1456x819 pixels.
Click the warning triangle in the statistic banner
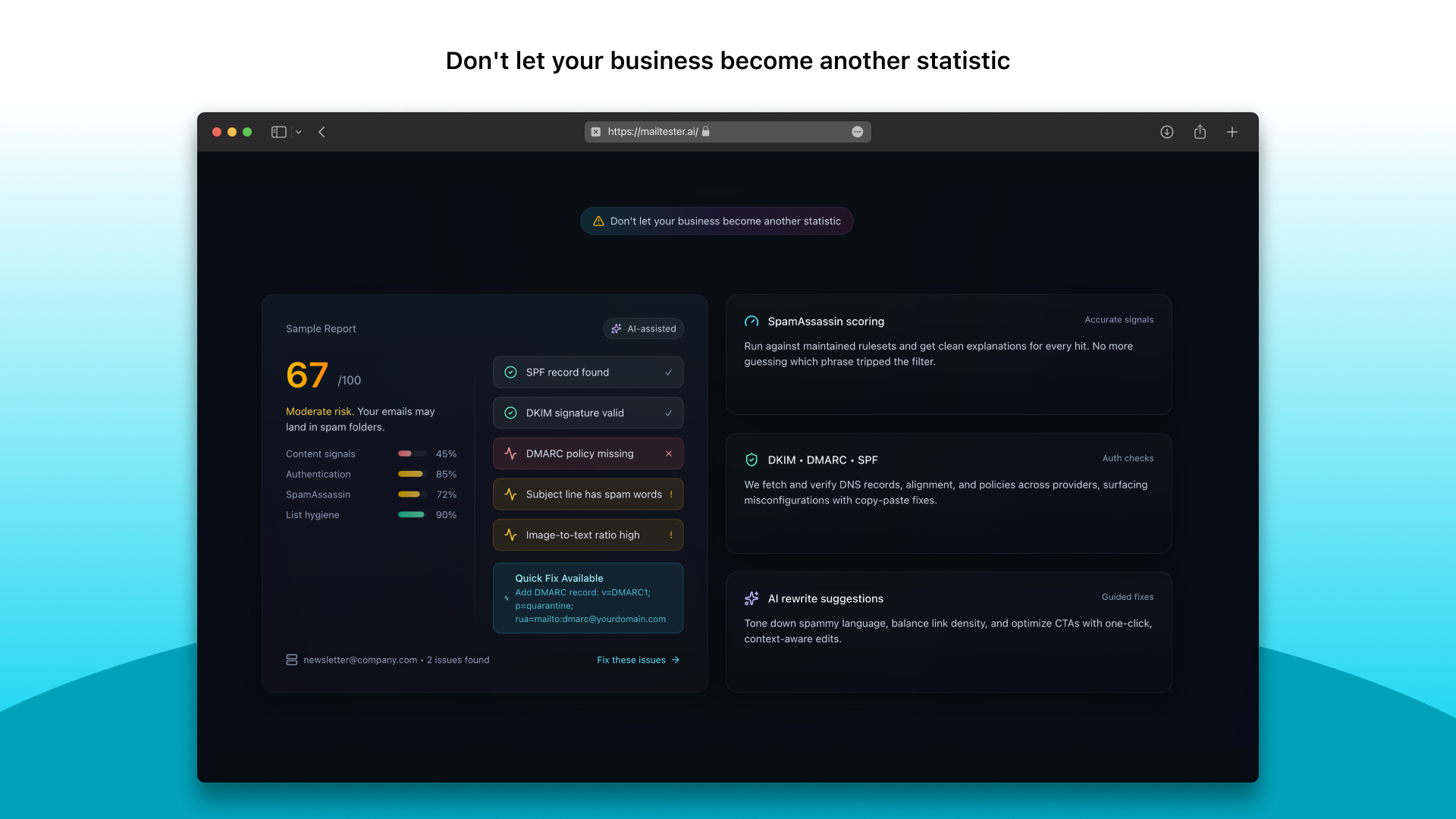click(598, 221)
